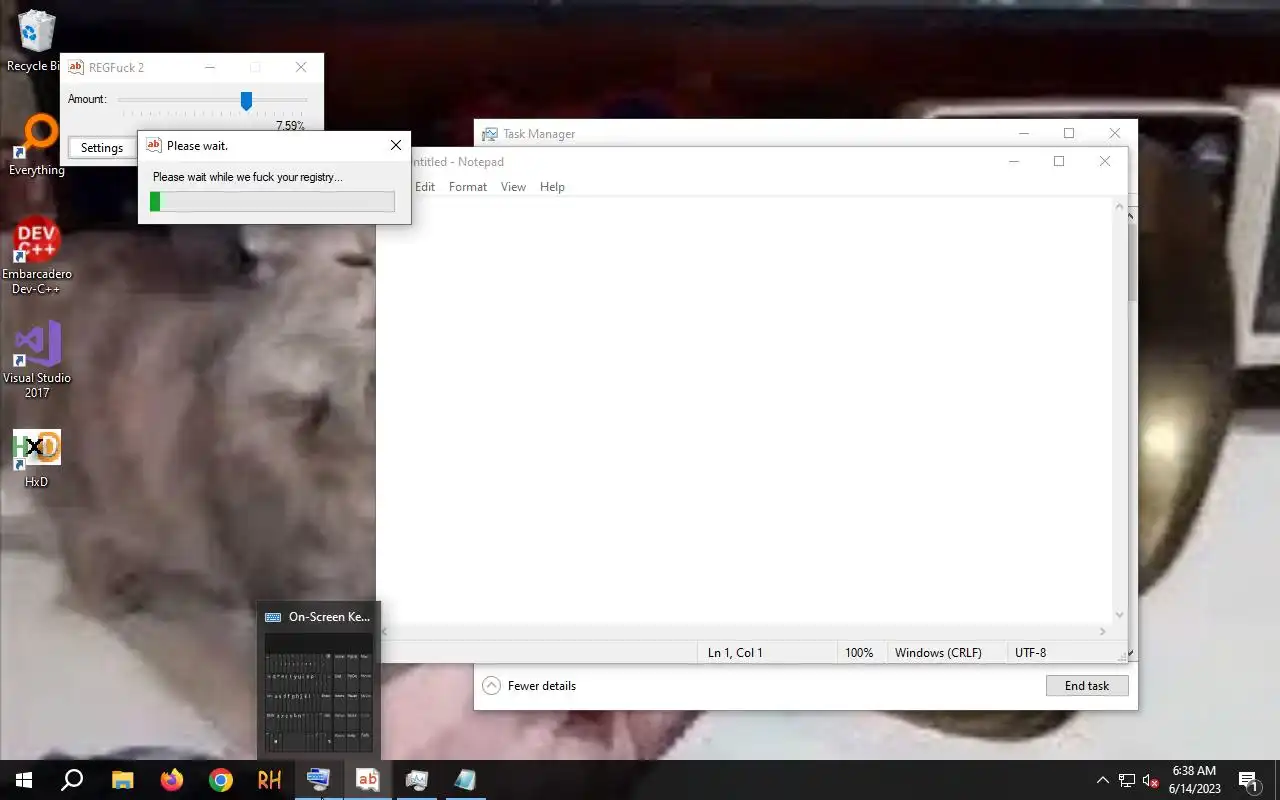This screenshot has height=800, width=1280.
Task: Maximize the Notepad window
Action: (1059, 161)
